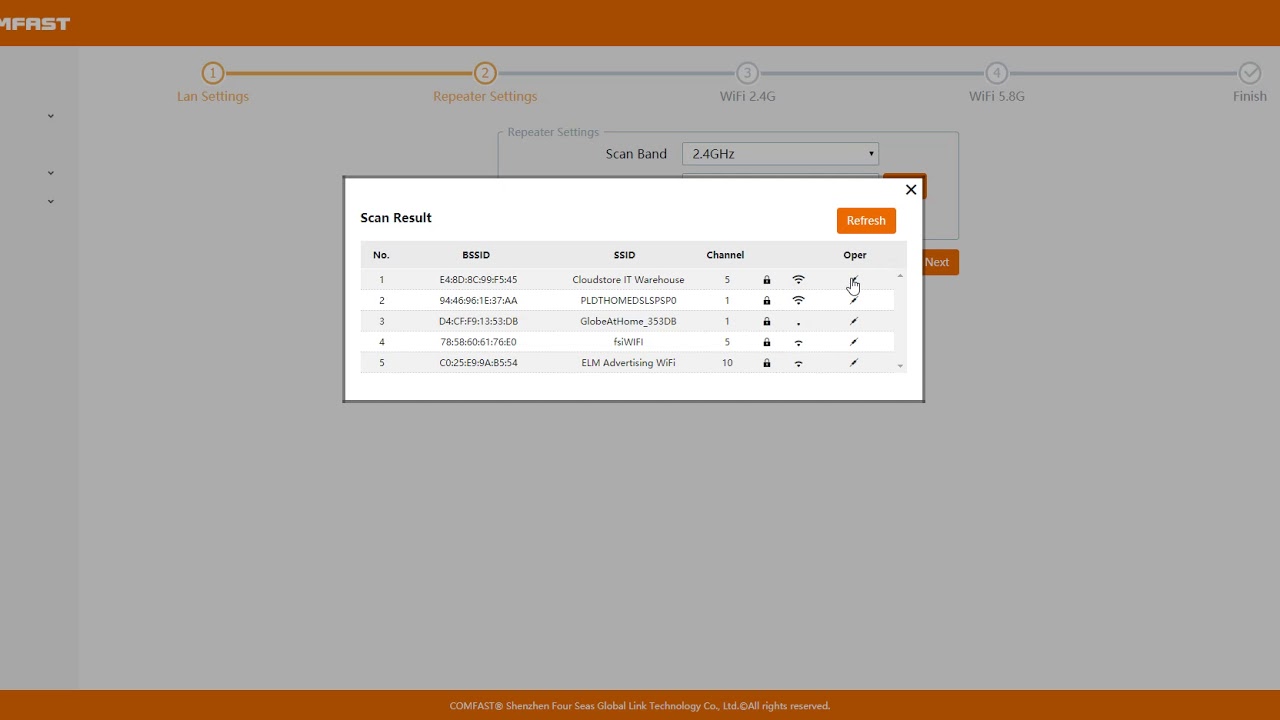Expand the third sidebar chevron
The height and width of the screenshot is (720, 1280).
click(51, 201)
